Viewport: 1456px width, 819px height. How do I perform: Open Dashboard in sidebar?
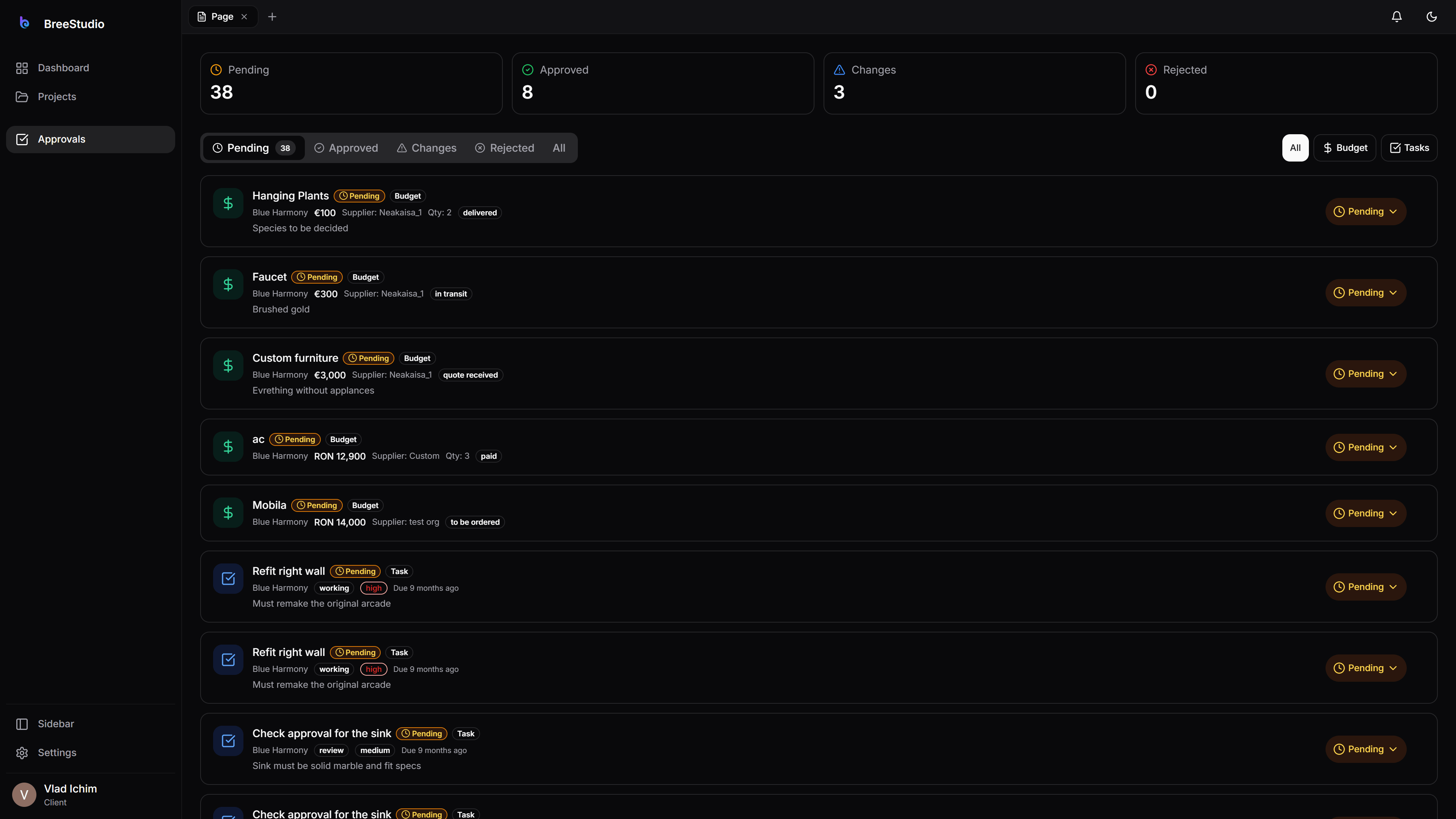(x=91, y=68)
